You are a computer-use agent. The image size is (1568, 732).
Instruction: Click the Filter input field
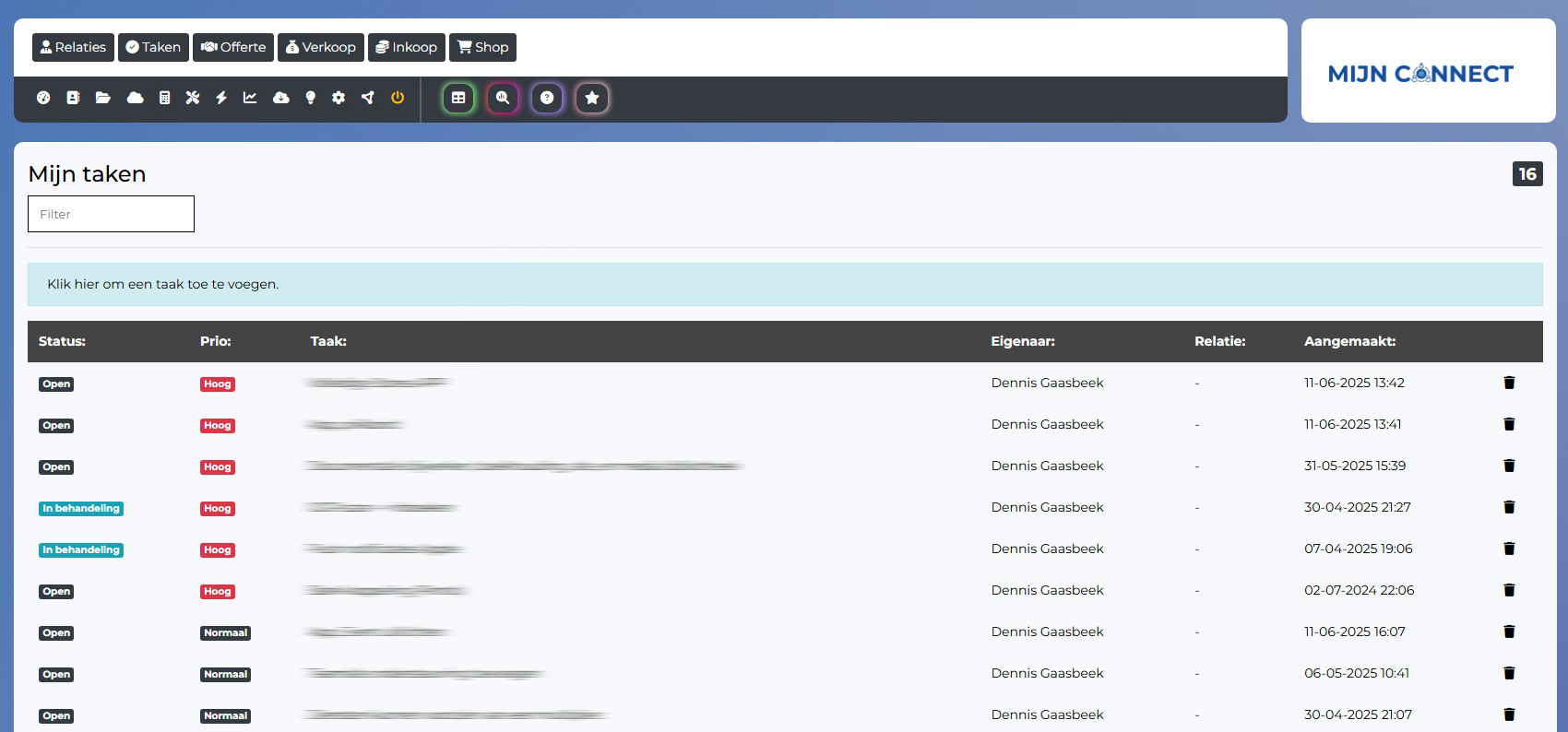click(111, 214)
